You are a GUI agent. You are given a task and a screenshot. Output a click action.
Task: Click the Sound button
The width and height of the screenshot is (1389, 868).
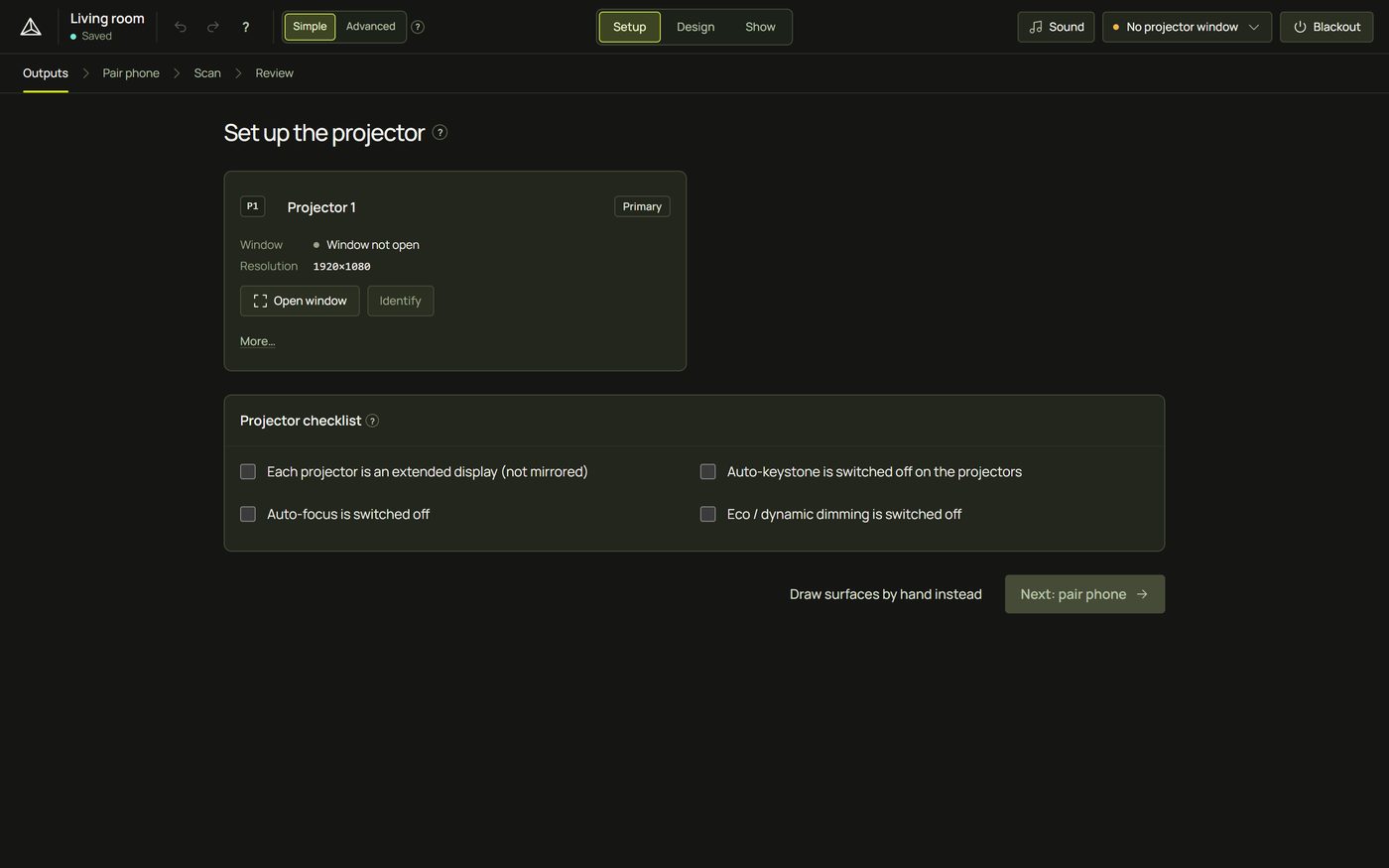[x=1056, y=27]
